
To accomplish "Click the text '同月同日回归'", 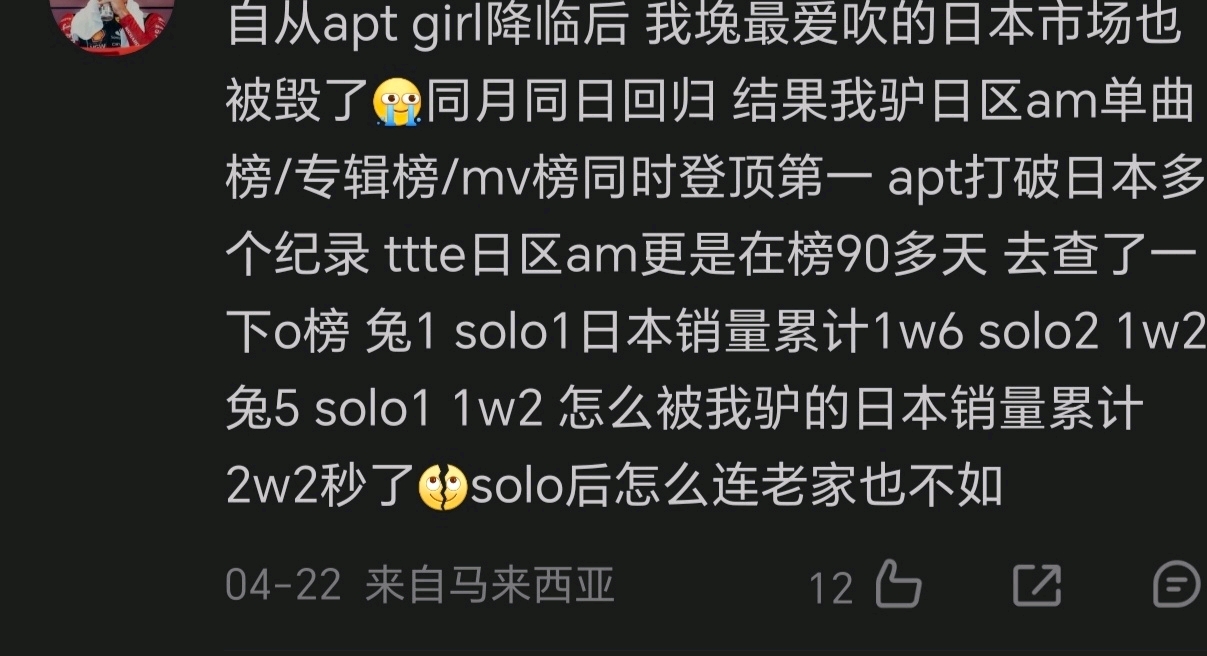I will coord(572,102).
